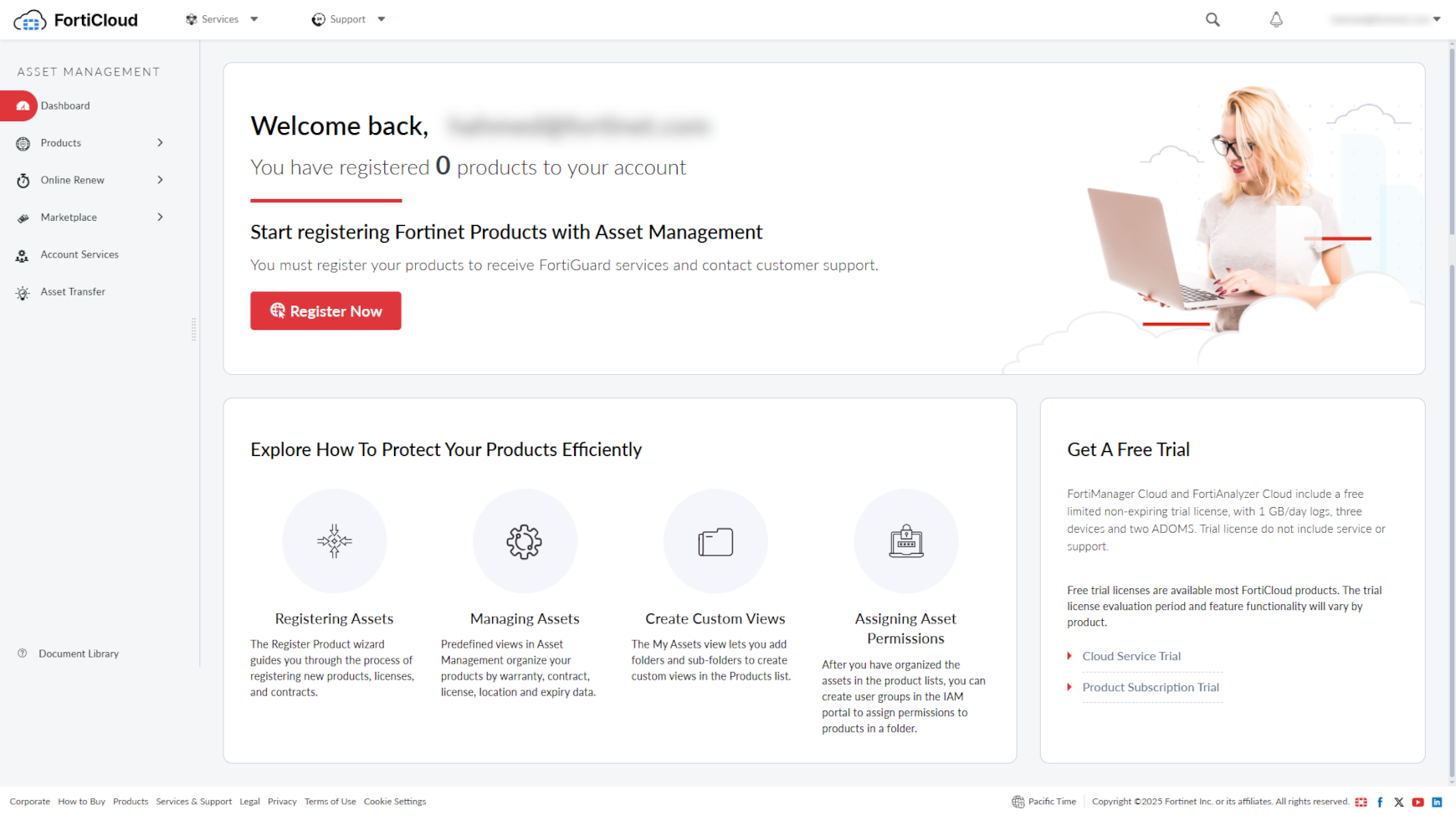Viewport: 1456px width, 815px height.
Task: Click the Pacific Time label
Action: pyautogui.click(x=1052, y=802)
